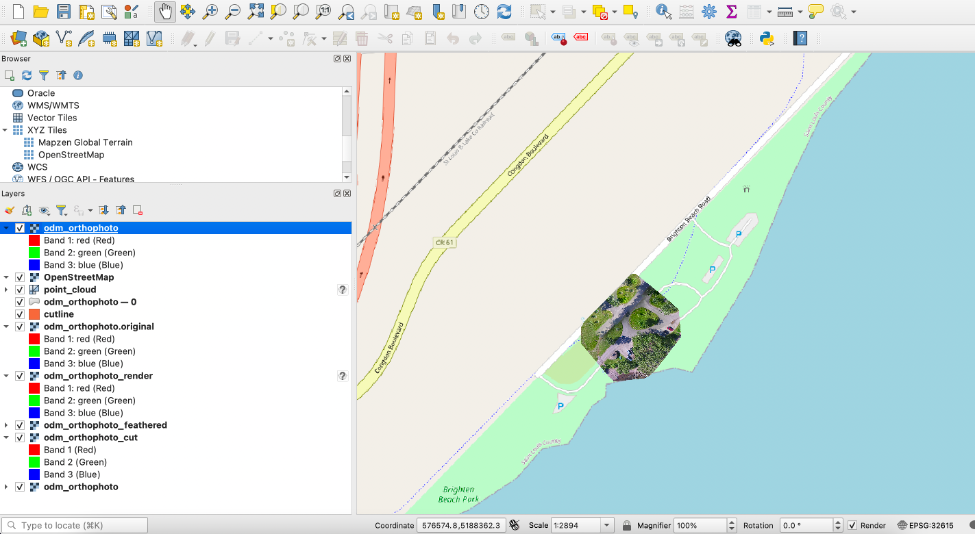Open the Scale dropdown in status bar
The height and width of the screenshot is (535, 977).
(x=606, y=525)
